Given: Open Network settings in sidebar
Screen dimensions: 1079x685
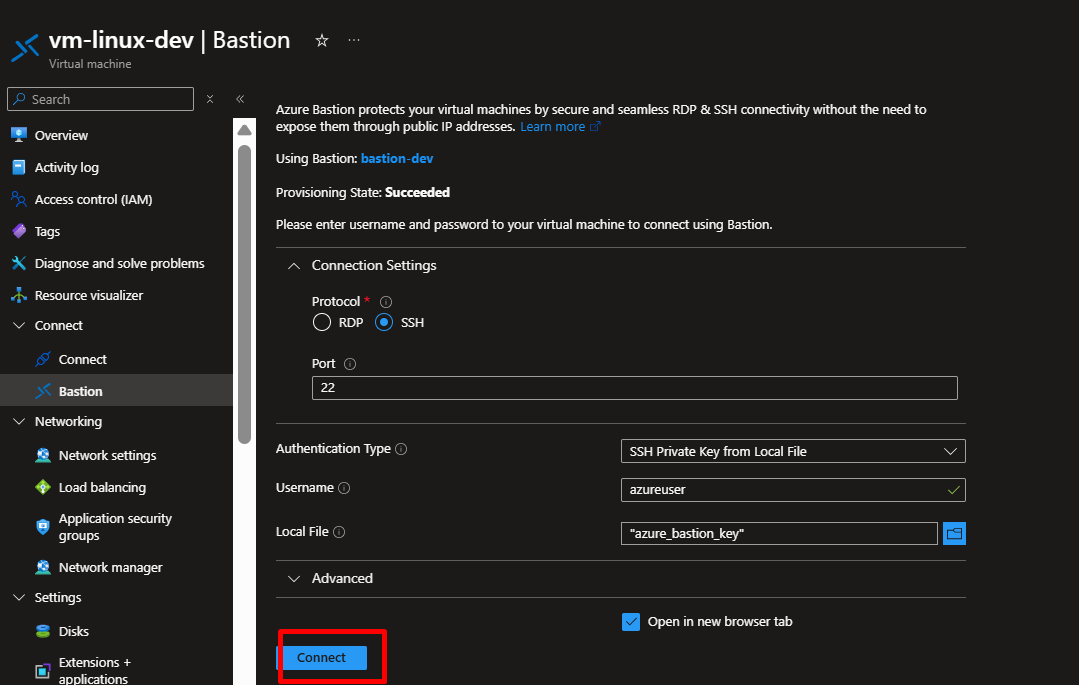Looking at the screenshot, I should 107,456.
